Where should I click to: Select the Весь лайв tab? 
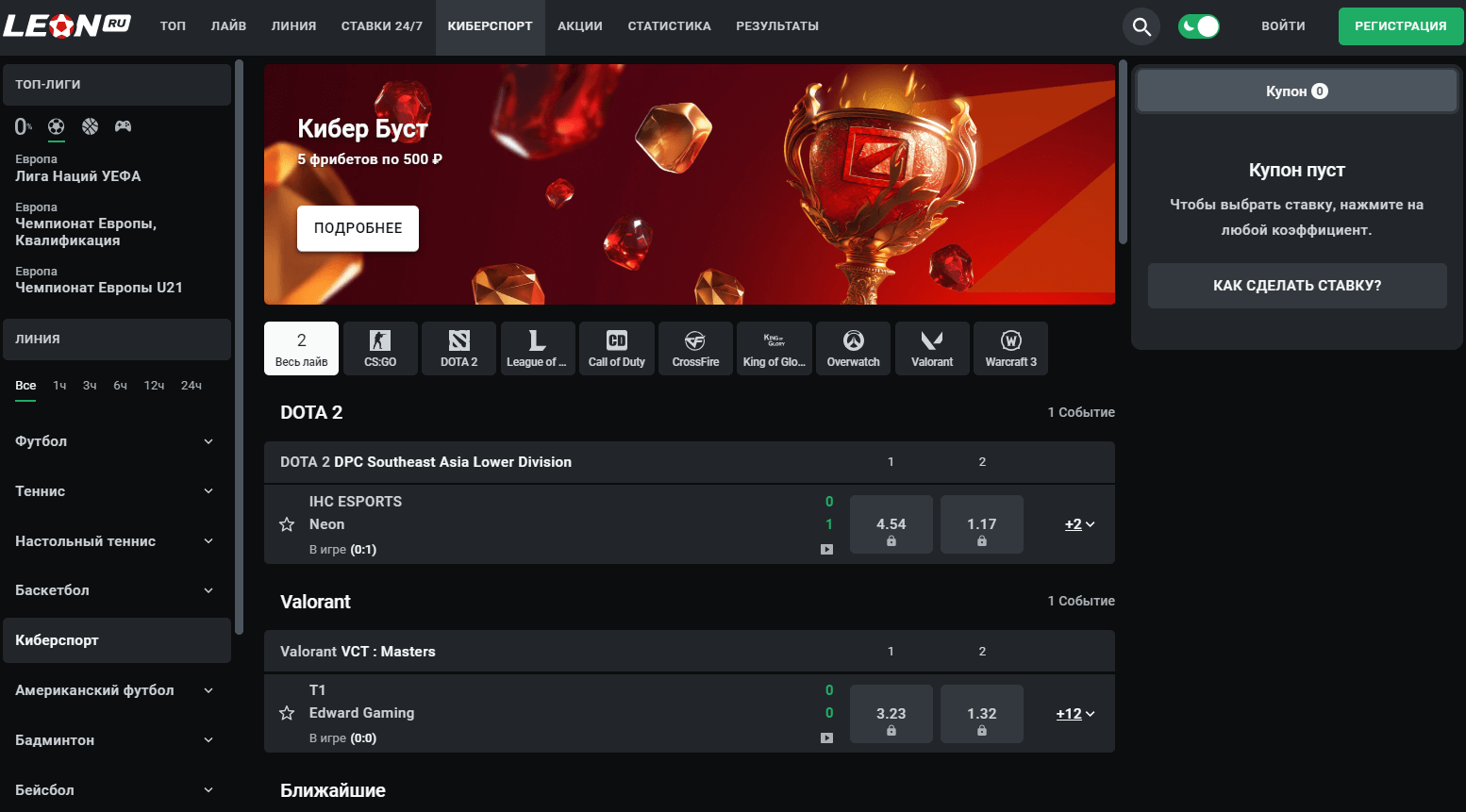coord(302,349)
